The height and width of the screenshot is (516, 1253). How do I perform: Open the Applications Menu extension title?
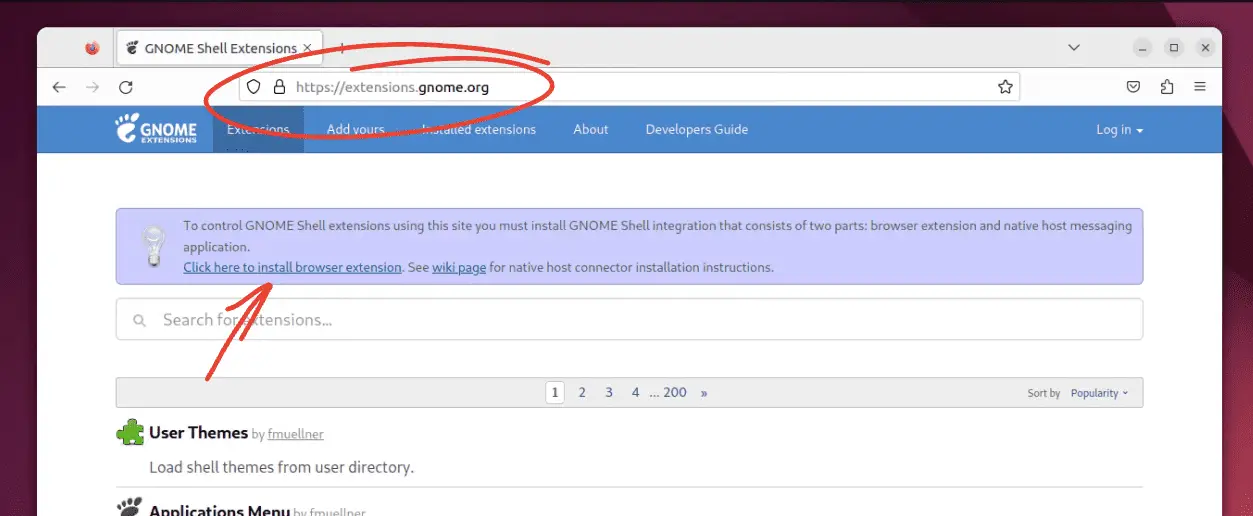[219, 510]
